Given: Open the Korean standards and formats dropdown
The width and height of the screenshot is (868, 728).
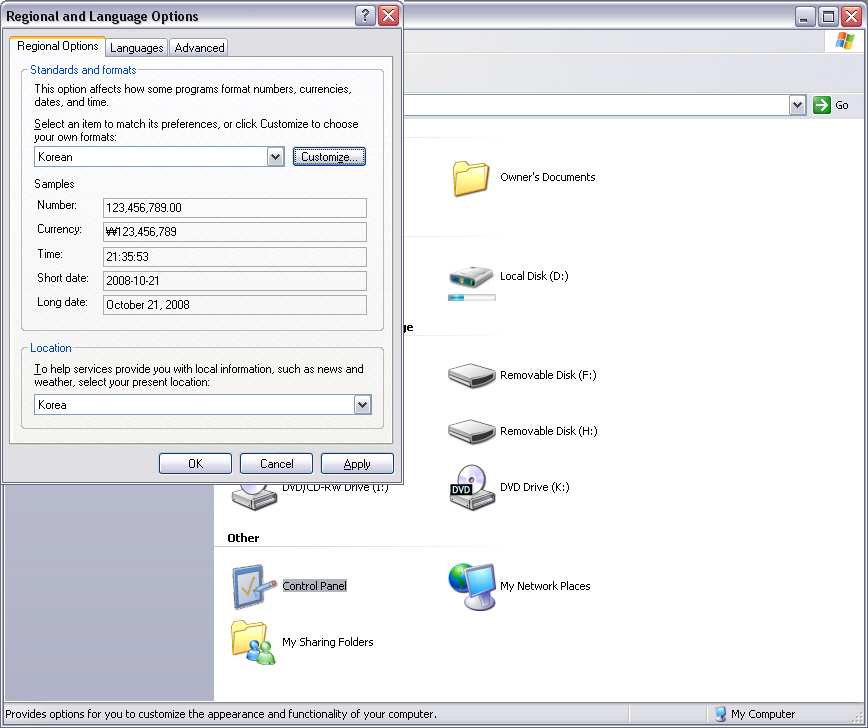Looking at the screenshot, I should 275,157.
